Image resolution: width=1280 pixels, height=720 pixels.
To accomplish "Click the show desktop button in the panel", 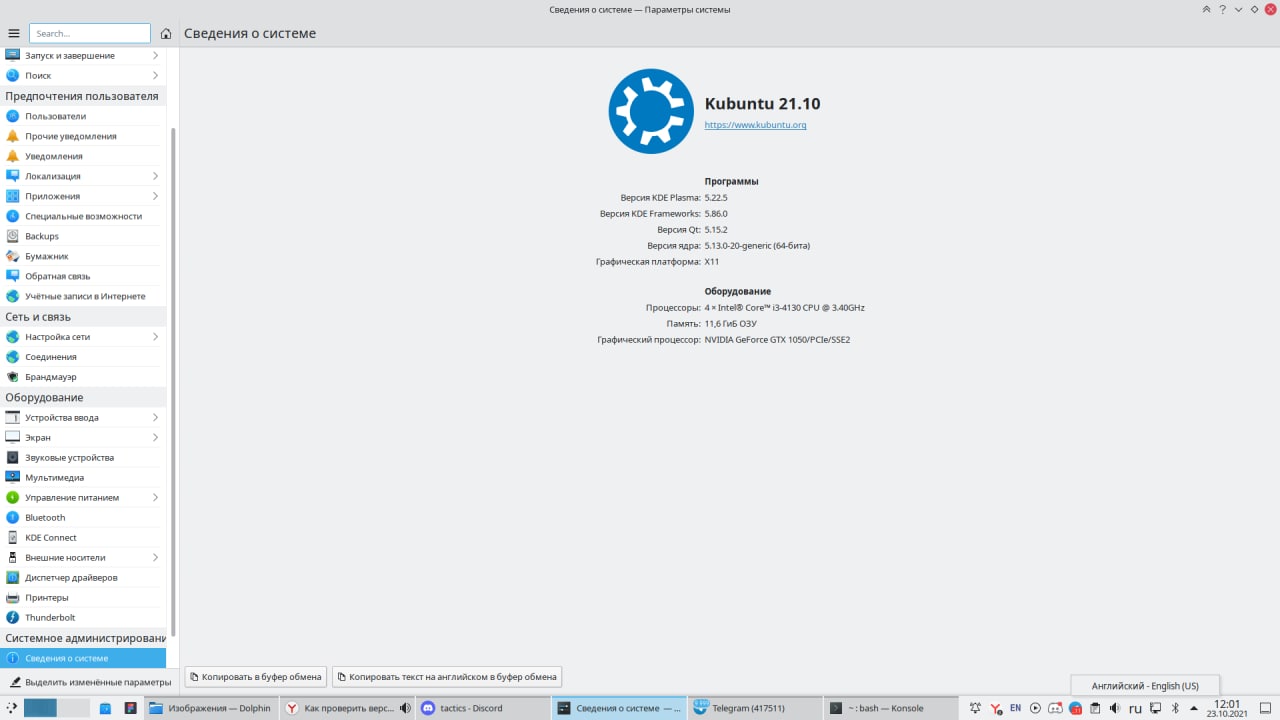I will point(1265,708).
